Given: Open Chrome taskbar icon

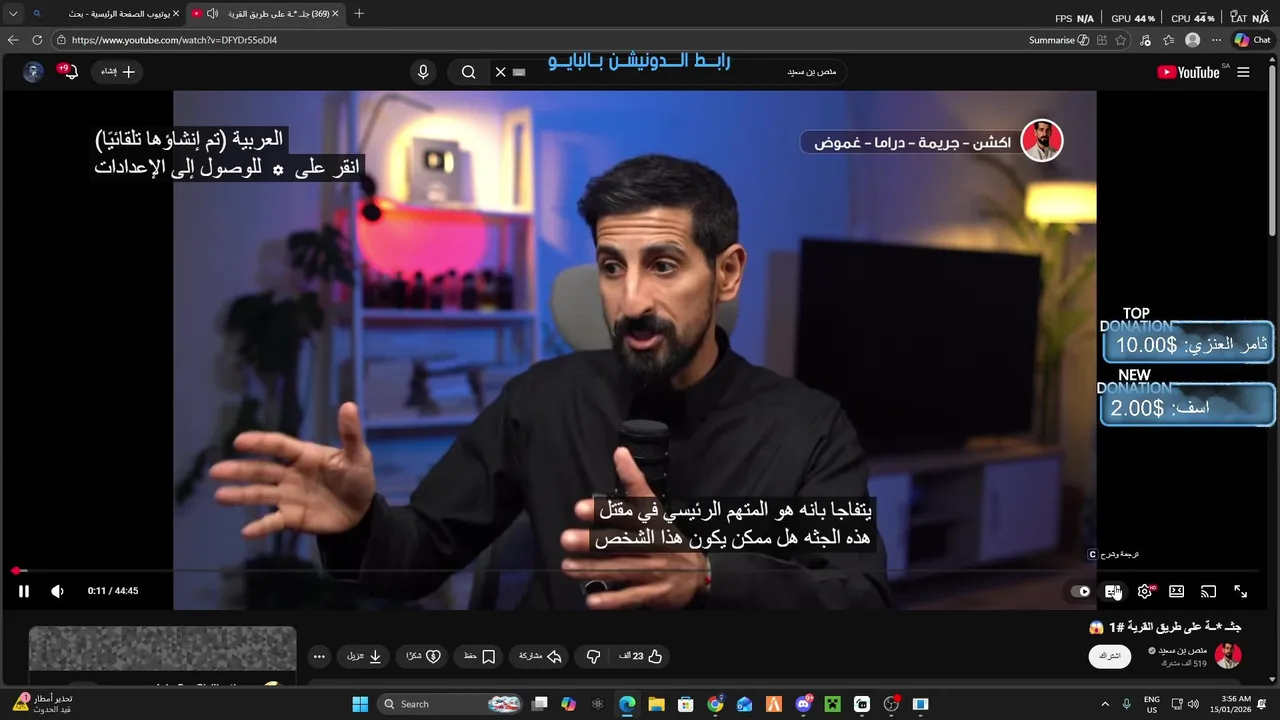Looking at the screenshot, I should click(x=715, y=704).
